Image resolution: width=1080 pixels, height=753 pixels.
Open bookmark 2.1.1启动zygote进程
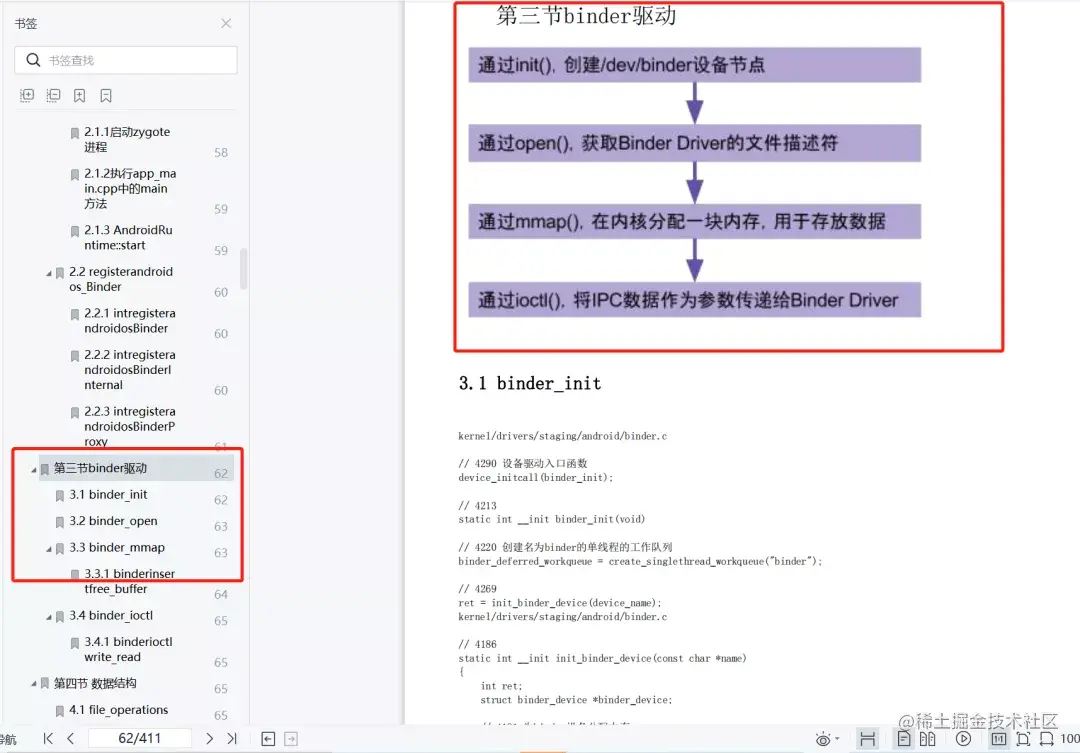click(x=127, y=139)
